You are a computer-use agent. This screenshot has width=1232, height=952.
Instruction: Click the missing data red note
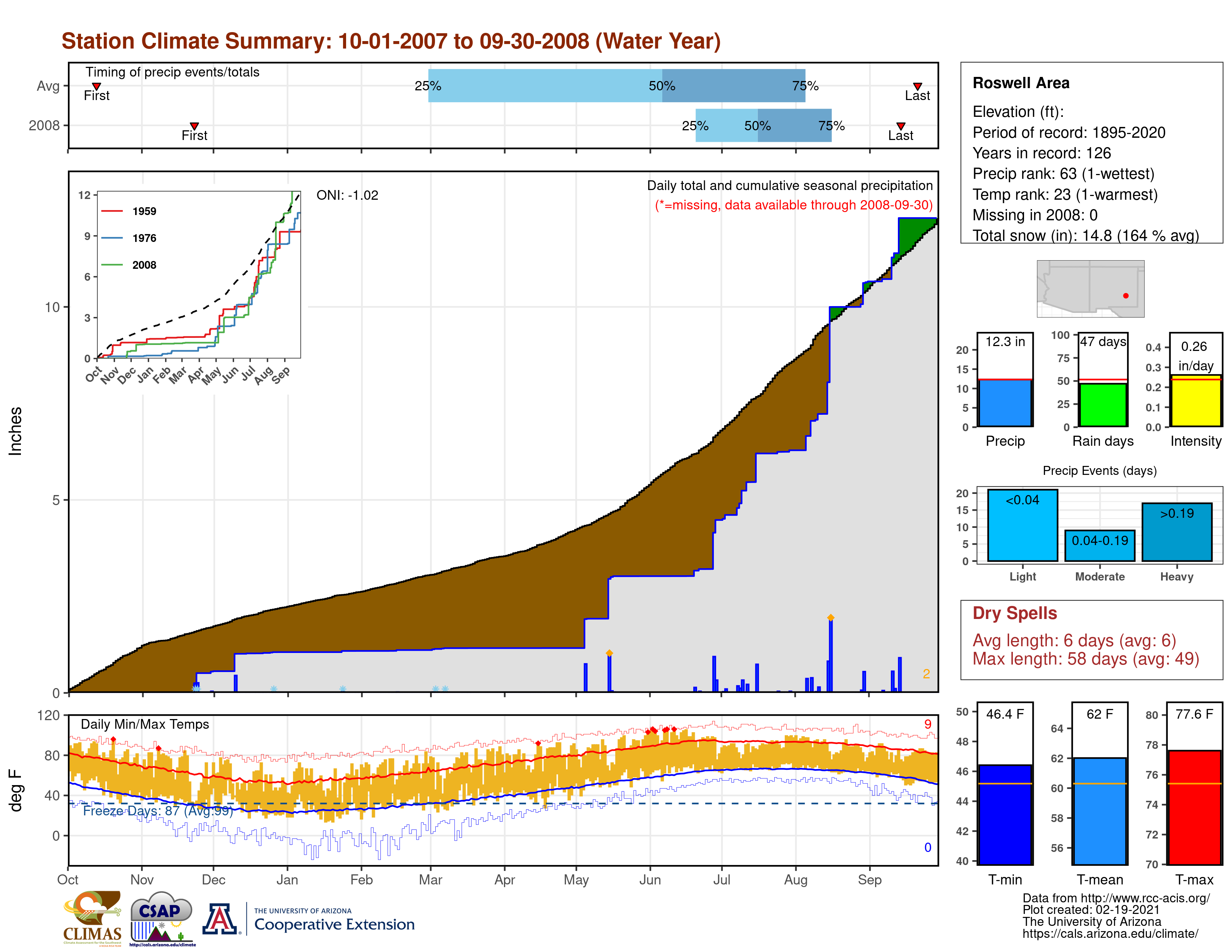[794, 205]
